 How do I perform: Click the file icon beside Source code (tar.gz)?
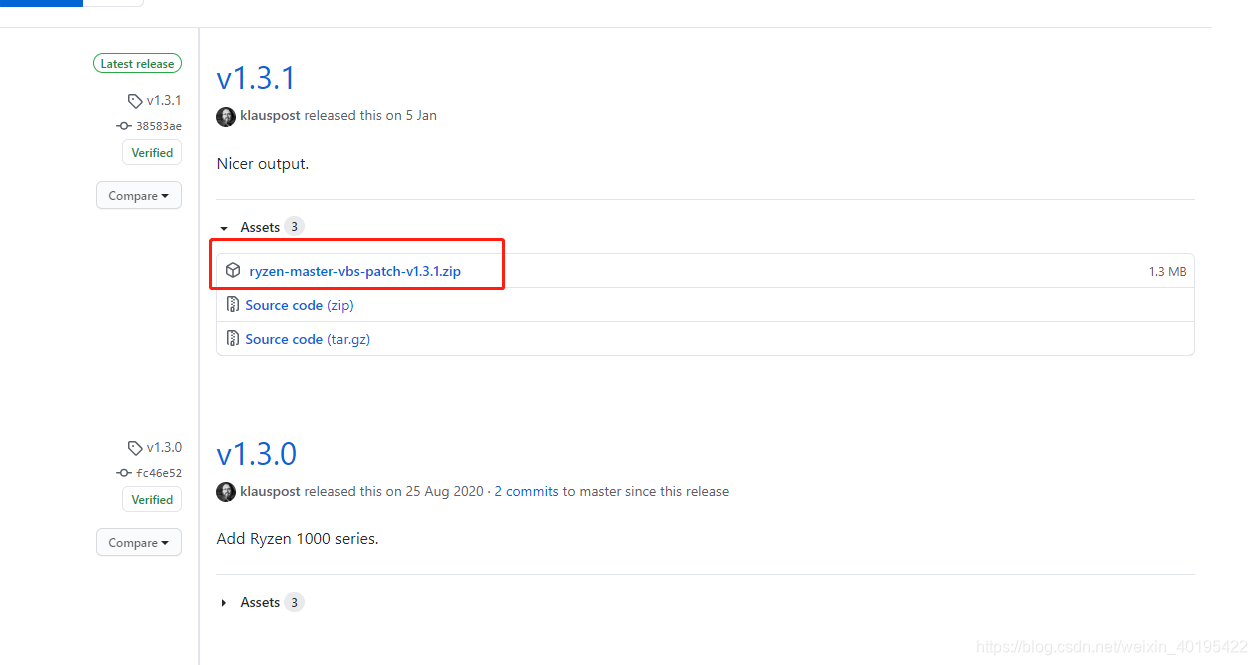(x=233, y=338)
